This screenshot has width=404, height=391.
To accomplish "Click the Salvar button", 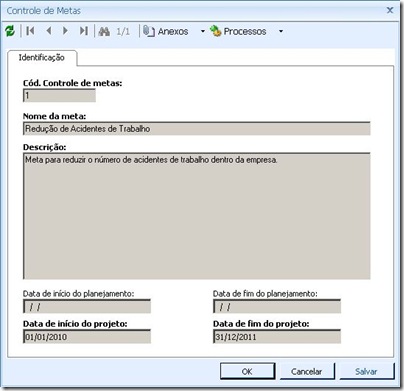I will 366,371.
